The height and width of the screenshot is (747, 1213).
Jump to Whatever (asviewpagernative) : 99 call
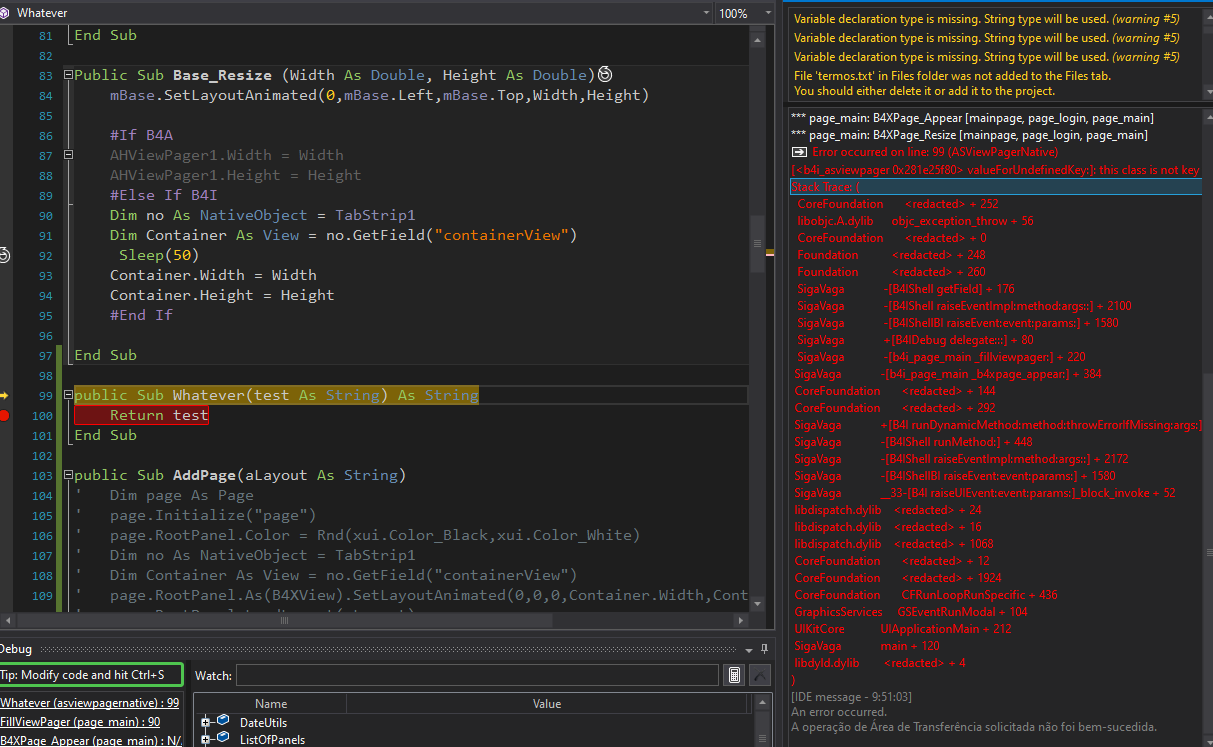90,703
